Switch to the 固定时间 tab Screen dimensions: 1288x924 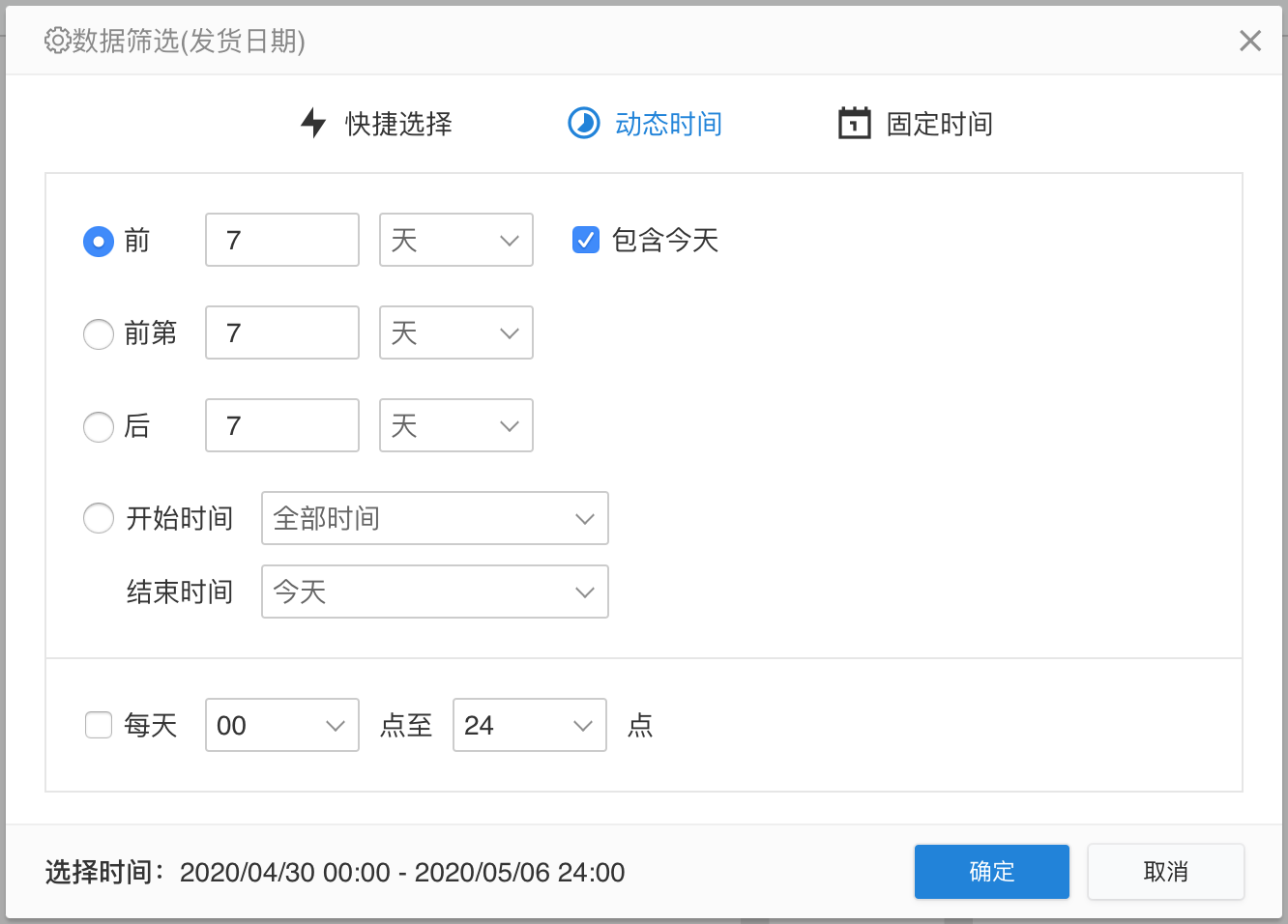pos(939,124)
